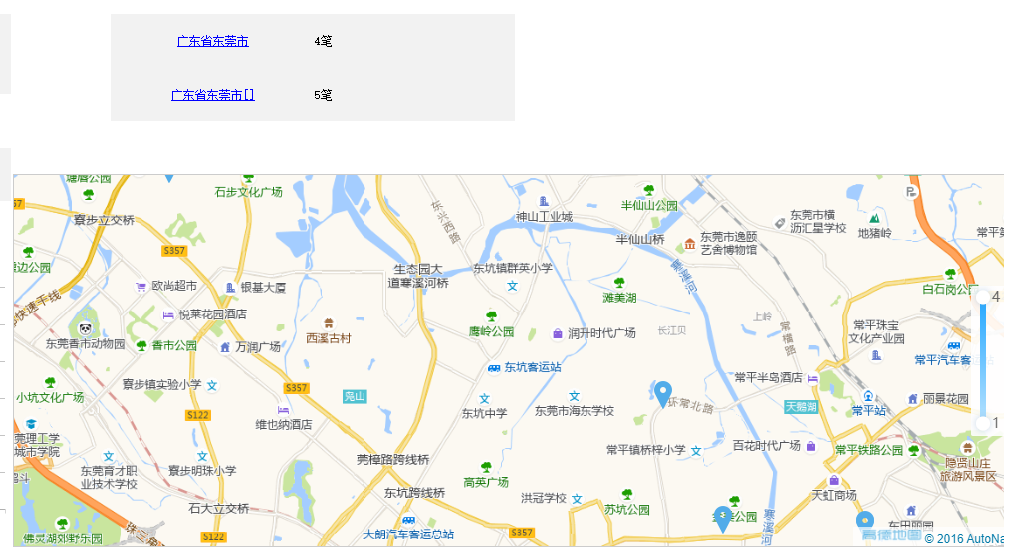Click the 西溪古村 landmark icon
Screen dimensions: 1015x557
[x=329, y=323]
